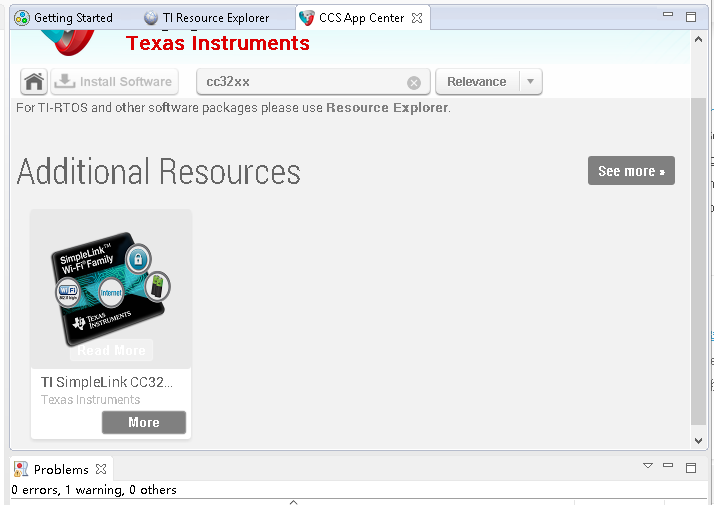Click the Problems view icon

(21, 469)
